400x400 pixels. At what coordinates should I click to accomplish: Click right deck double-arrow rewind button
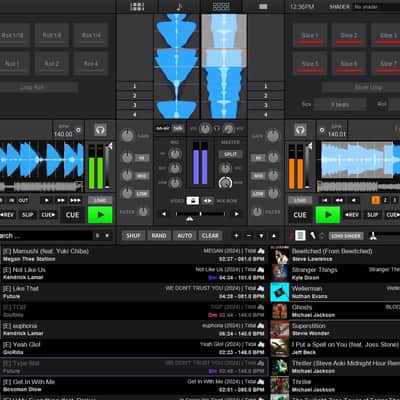point(339,200)
